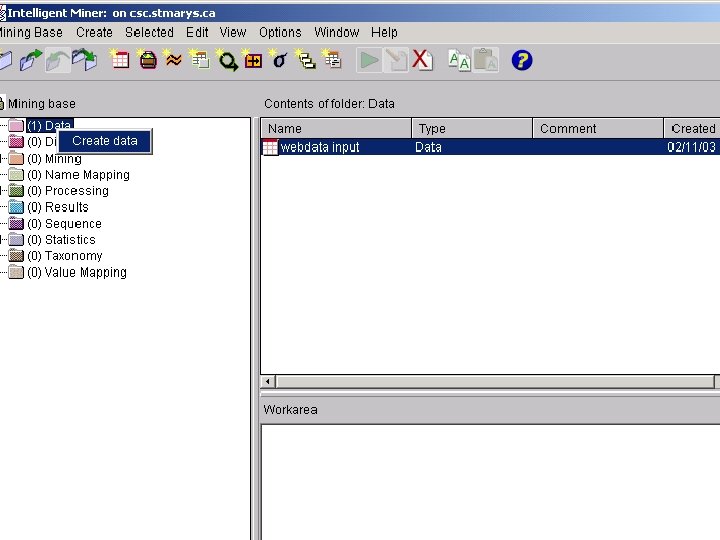
Task: Open help with the blue question mark icon
Action: coord(522,60)
